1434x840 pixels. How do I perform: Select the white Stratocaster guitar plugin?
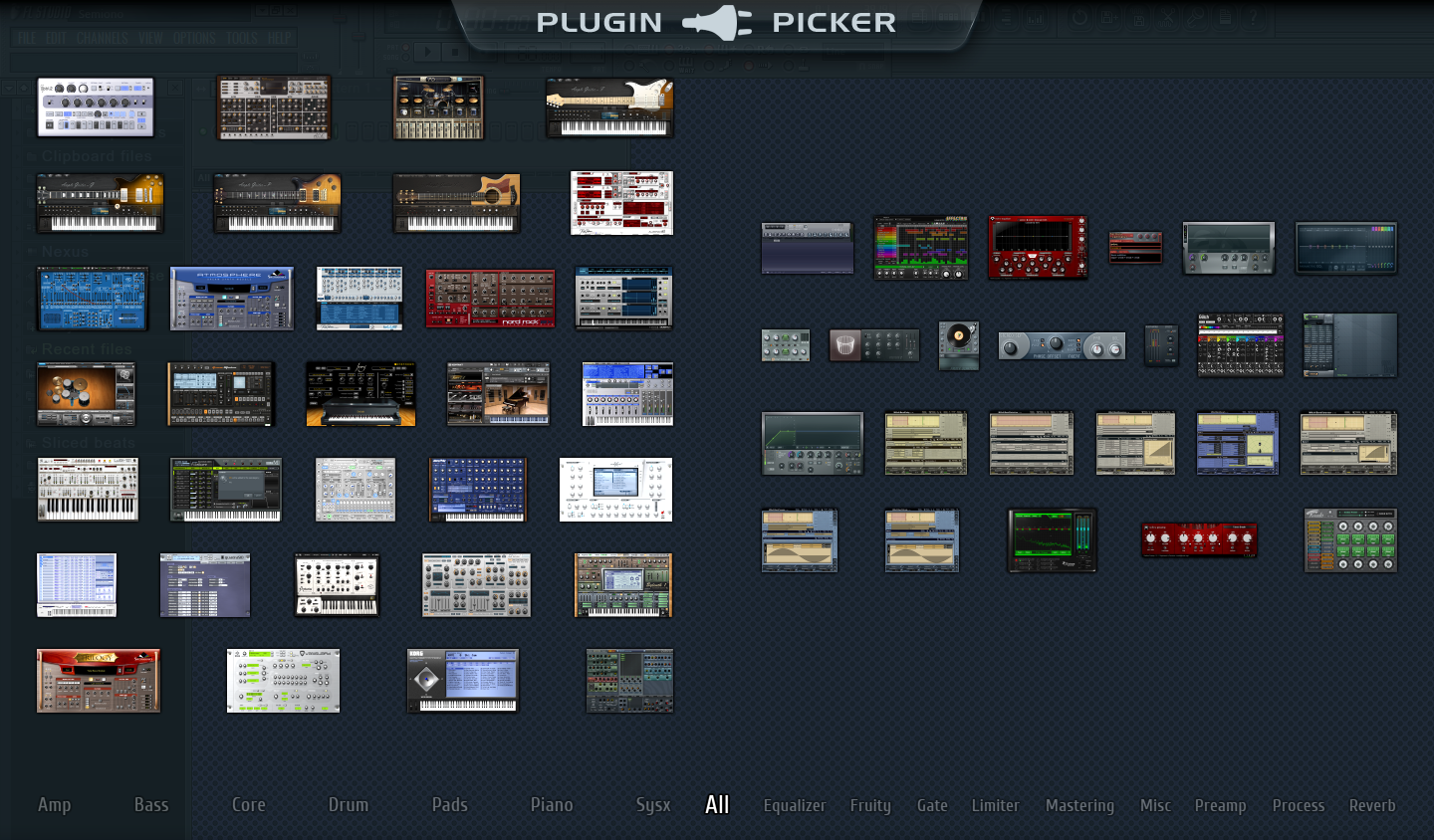tap(609, 107)
